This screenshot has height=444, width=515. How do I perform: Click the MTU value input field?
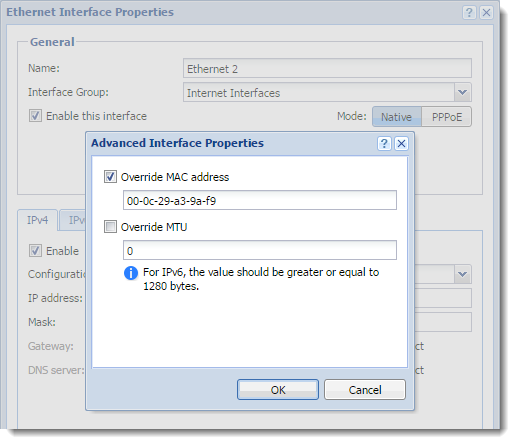pyautogui.click(x=260, y=250)
